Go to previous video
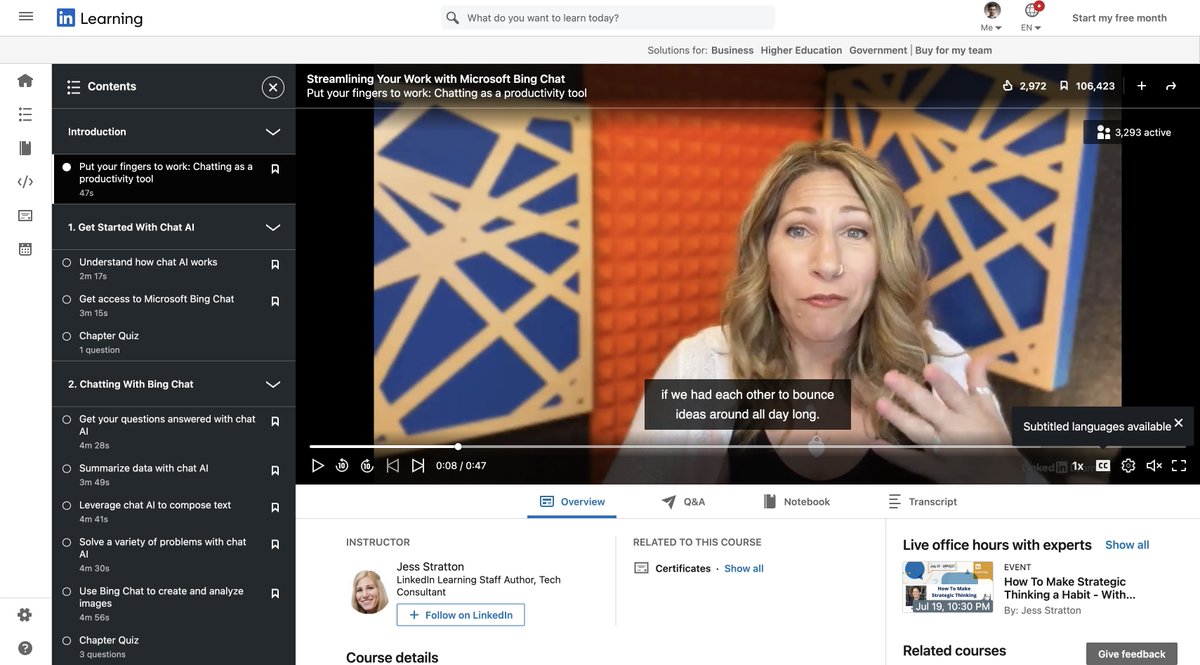This screenshot has width=1200, height=665. (393, 465)
